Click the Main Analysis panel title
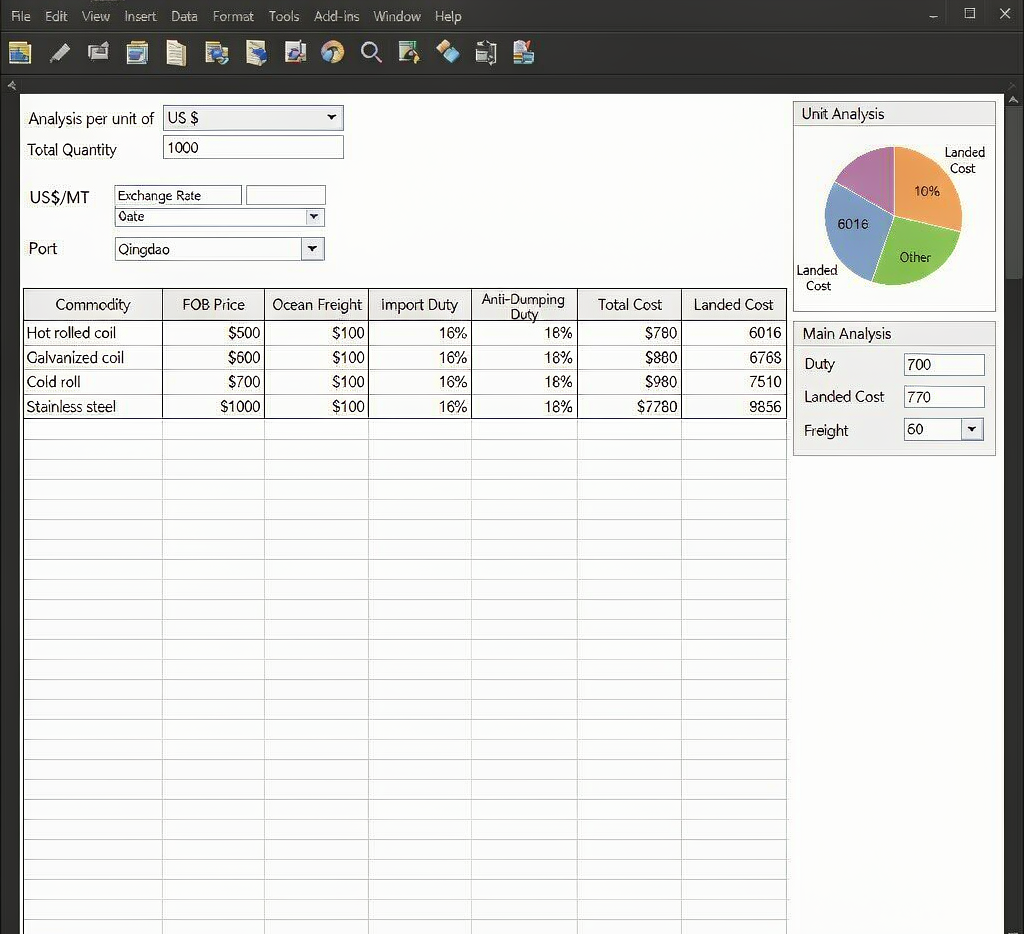Viewport: 1024px width, 934px height. point(846,334)
